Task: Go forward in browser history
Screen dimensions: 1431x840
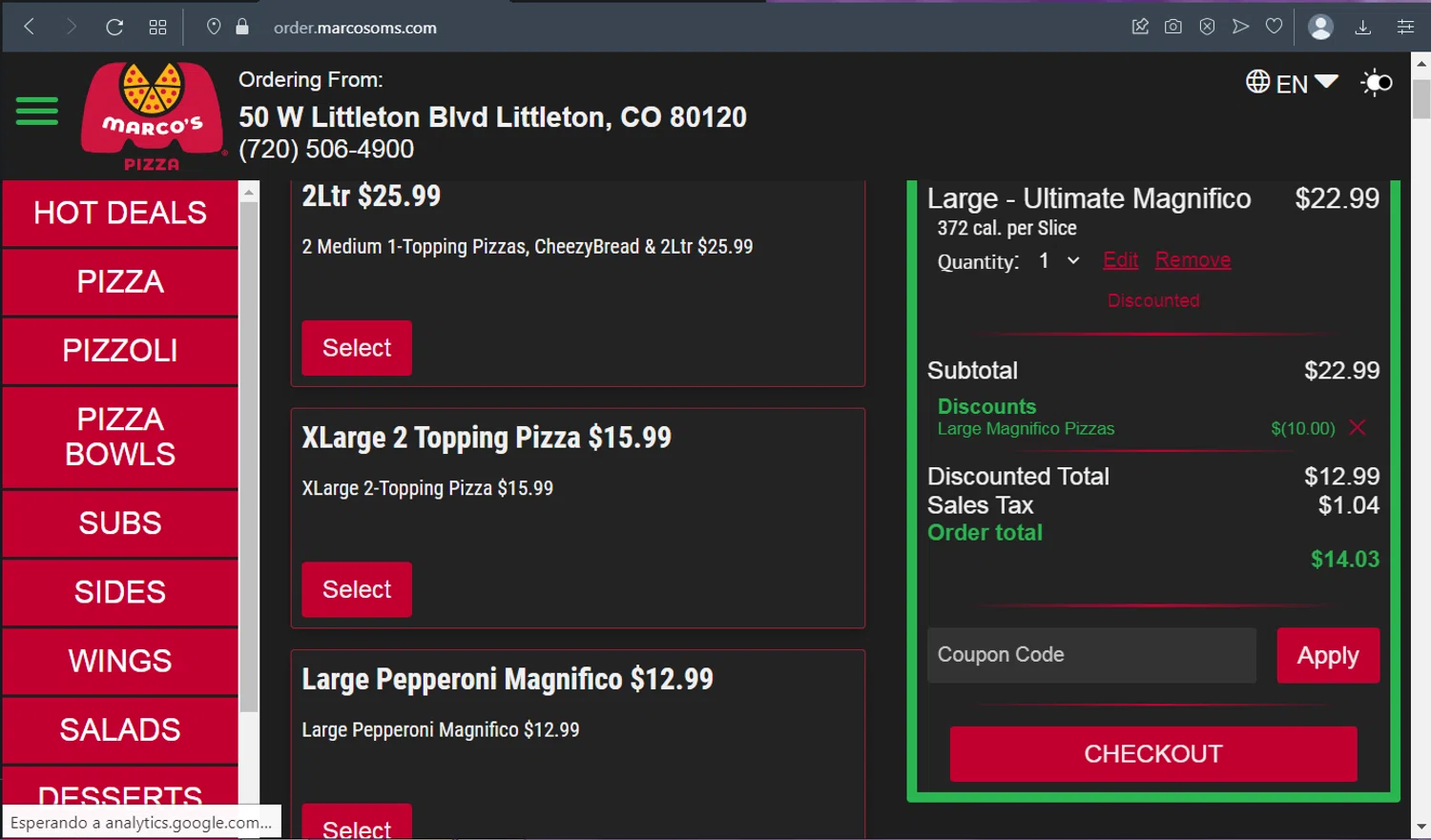Action: click(71, 27)
